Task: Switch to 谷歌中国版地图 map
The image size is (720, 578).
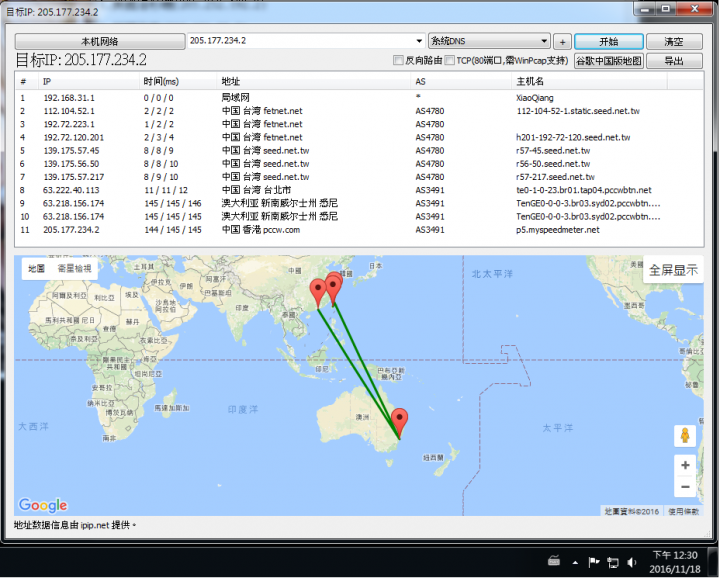Action: (x=608, y=61)
